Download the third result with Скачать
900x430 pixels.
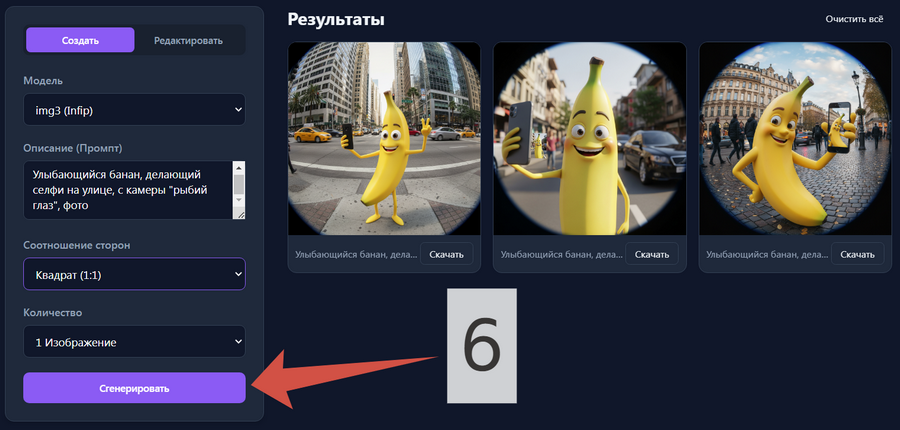click(x=857, y=255)
